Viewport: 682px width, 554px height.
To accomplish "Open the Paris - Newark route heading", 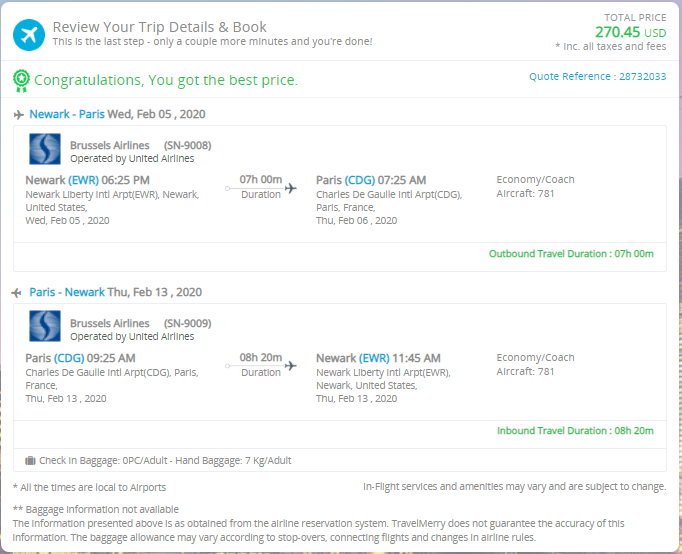I will [67, 292].
